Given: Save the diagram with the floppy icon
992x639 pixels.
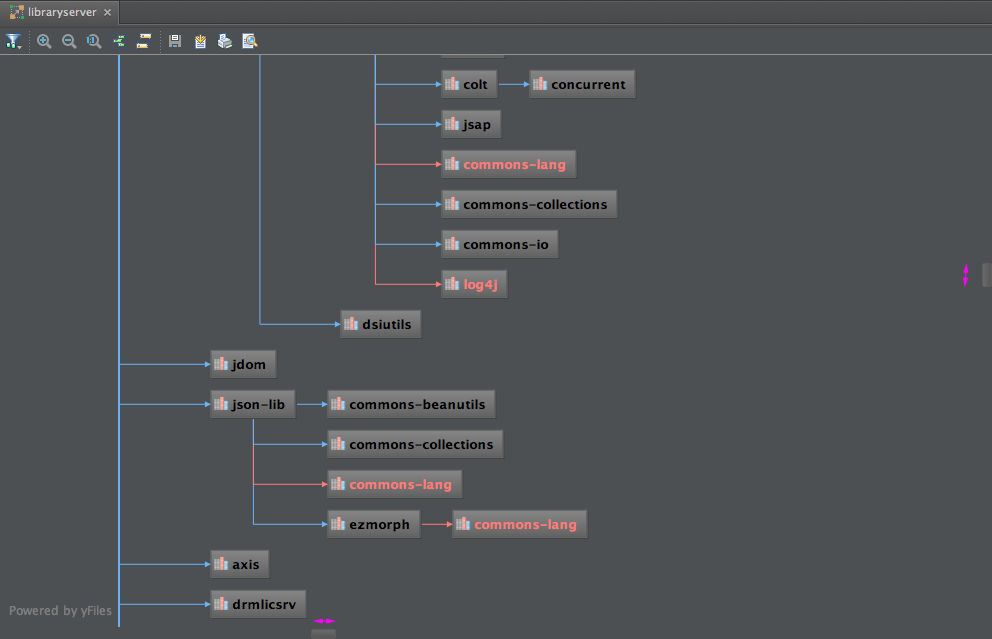Looking at the screenshot, I should pos(175,42).
